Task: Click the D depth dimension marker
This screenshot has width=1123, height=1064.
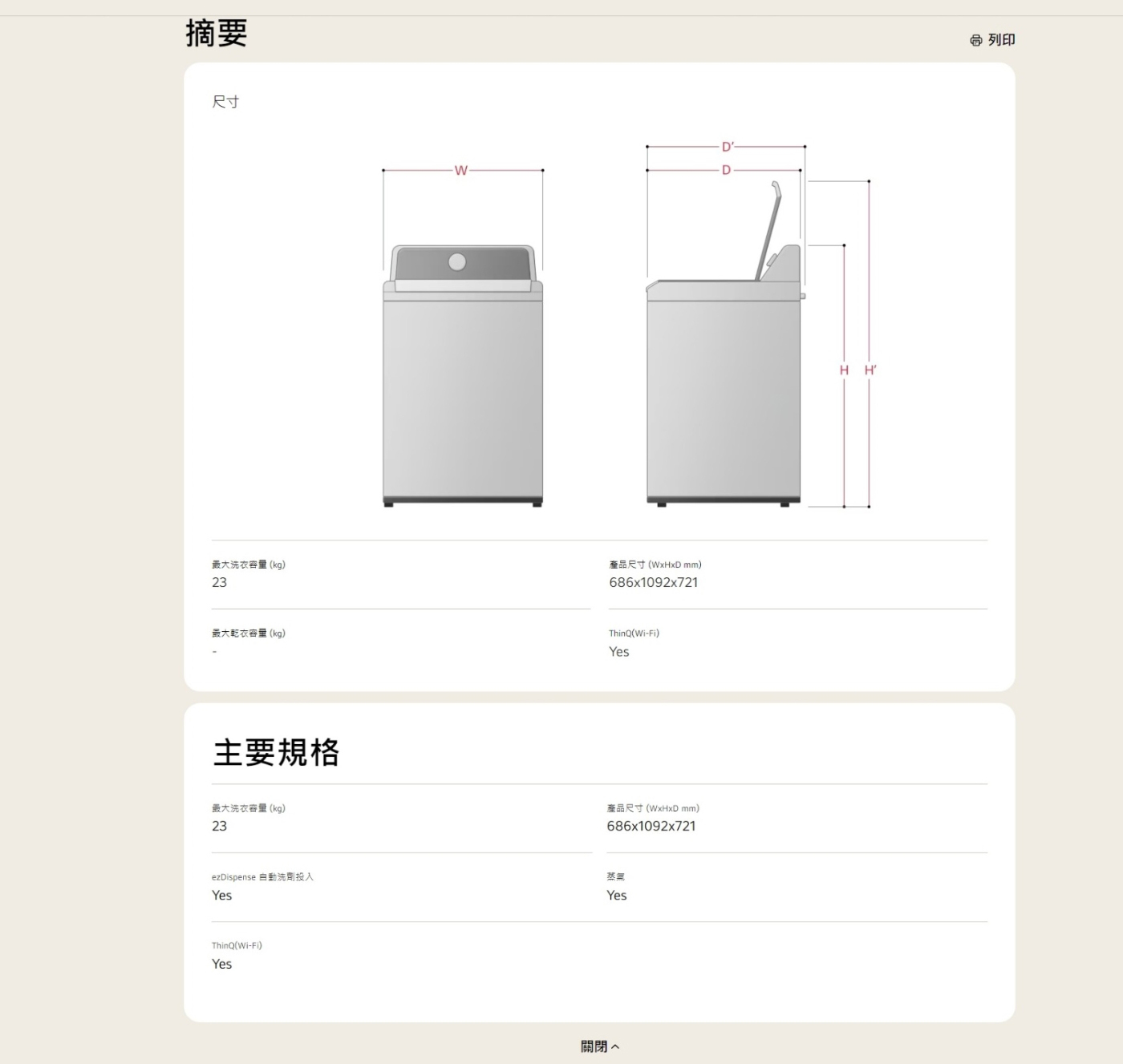Action: (726, 170)
